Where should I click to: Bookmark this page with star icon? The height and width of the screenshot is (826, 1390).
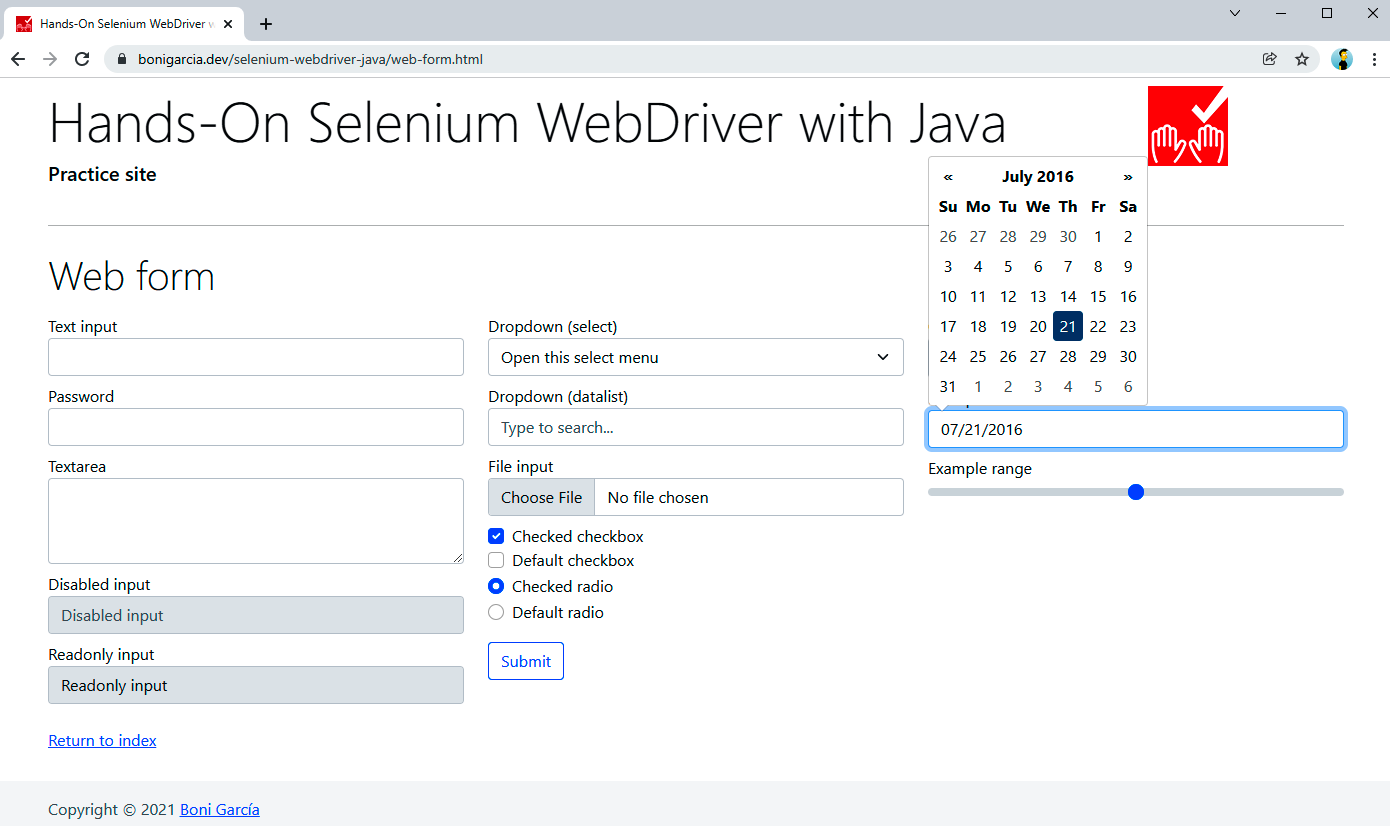[x=1302, y=59]
